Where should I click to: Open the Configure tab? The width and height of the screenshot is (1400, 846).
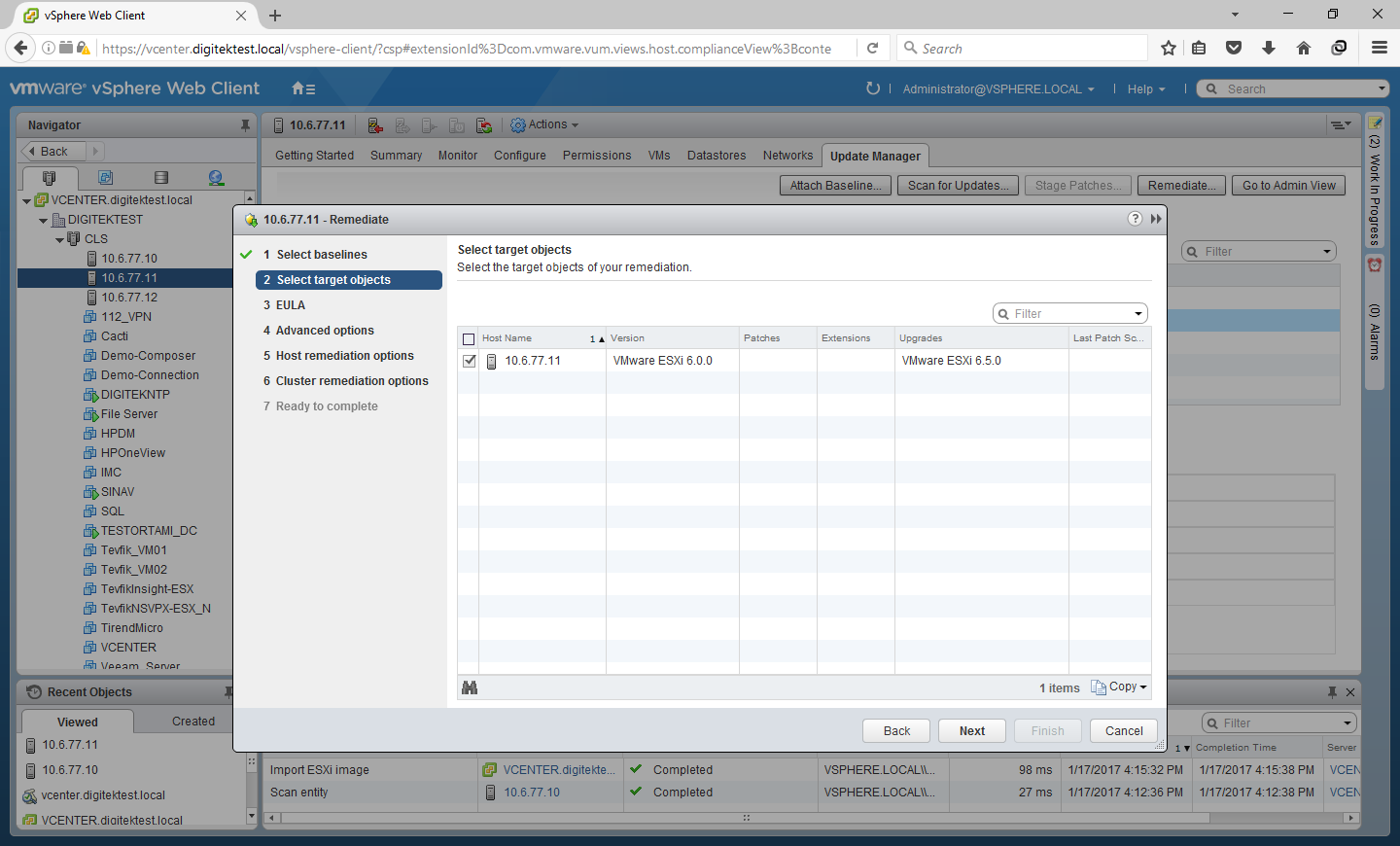pyautogui.click(x=519, y=156)
